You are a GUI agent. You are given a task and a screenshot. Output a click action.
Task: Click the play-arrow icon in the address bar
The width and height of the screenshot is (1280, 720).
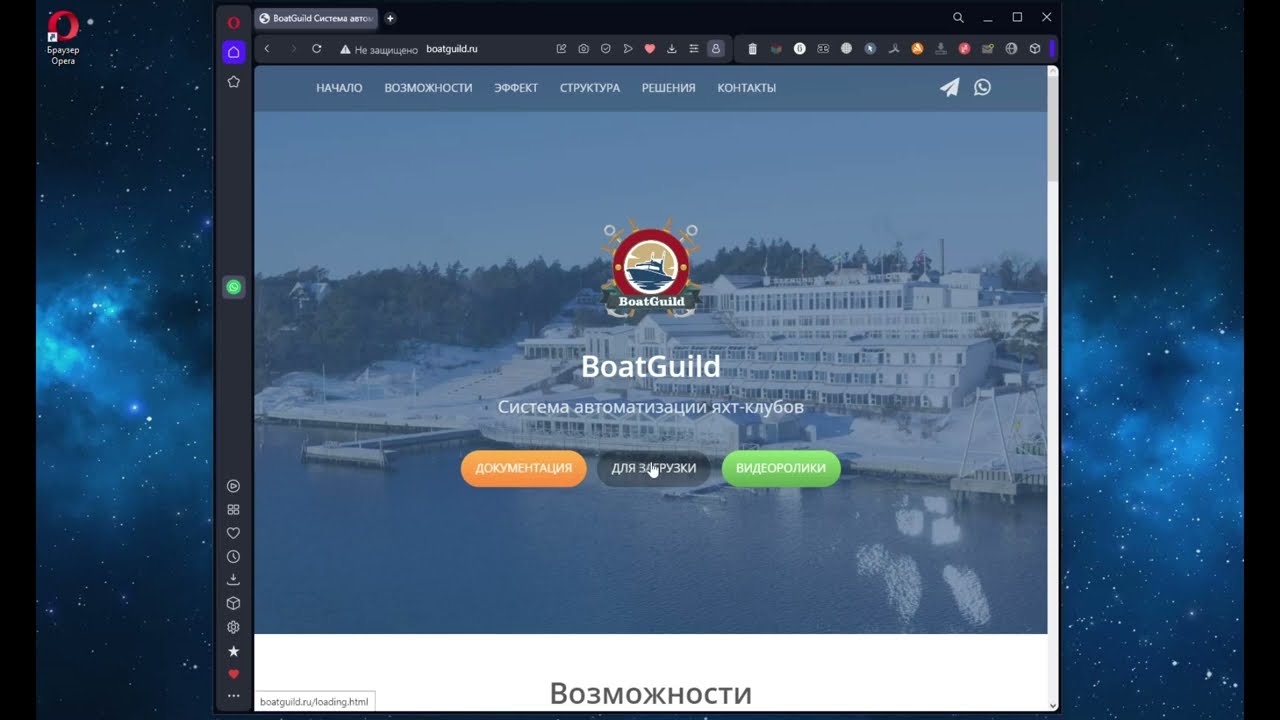click(628, 48)
